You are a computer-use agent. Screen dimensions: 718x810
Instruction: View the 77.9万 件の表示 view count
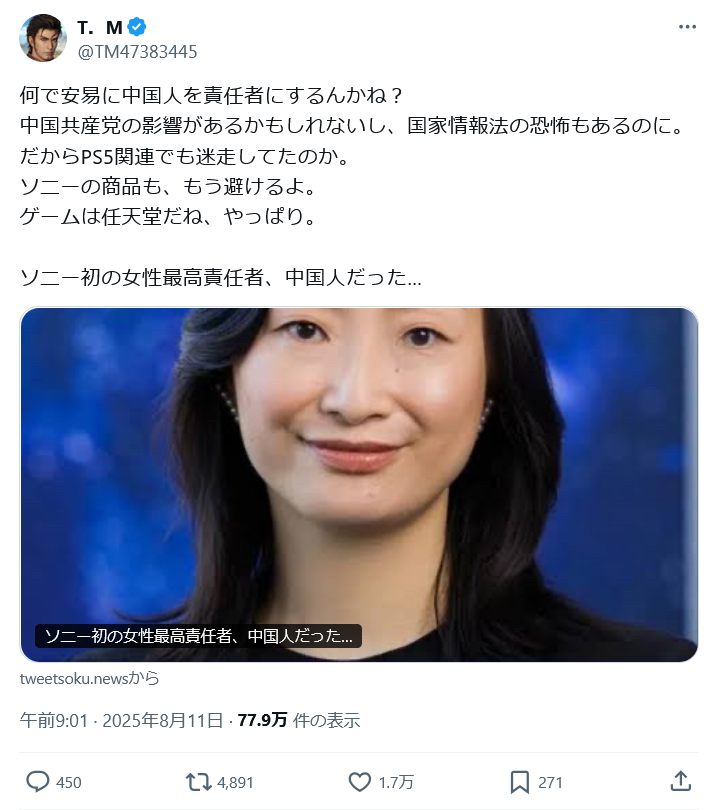(x=299, y=720)
